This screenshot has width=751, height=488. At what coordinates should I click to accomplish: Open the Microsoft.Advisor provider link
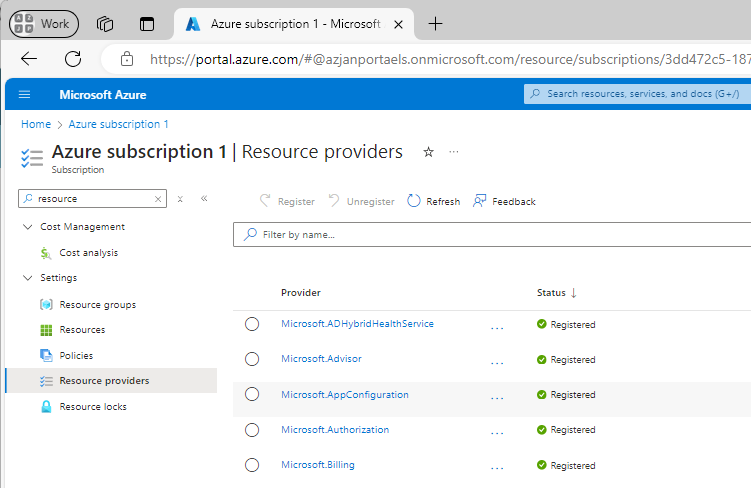pos(321,359)
